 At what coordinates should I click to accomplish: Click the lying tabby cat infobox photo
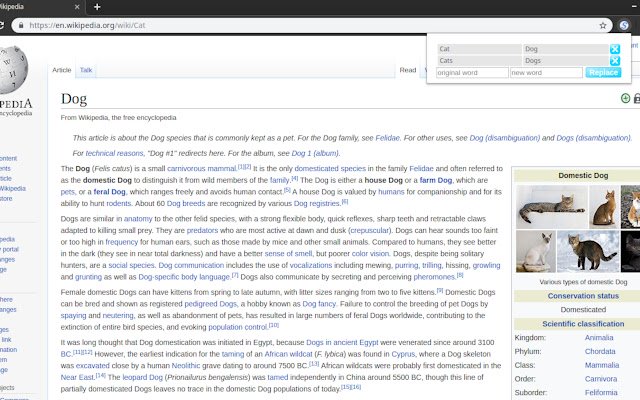pyautogui.click(x=551, y=207)
